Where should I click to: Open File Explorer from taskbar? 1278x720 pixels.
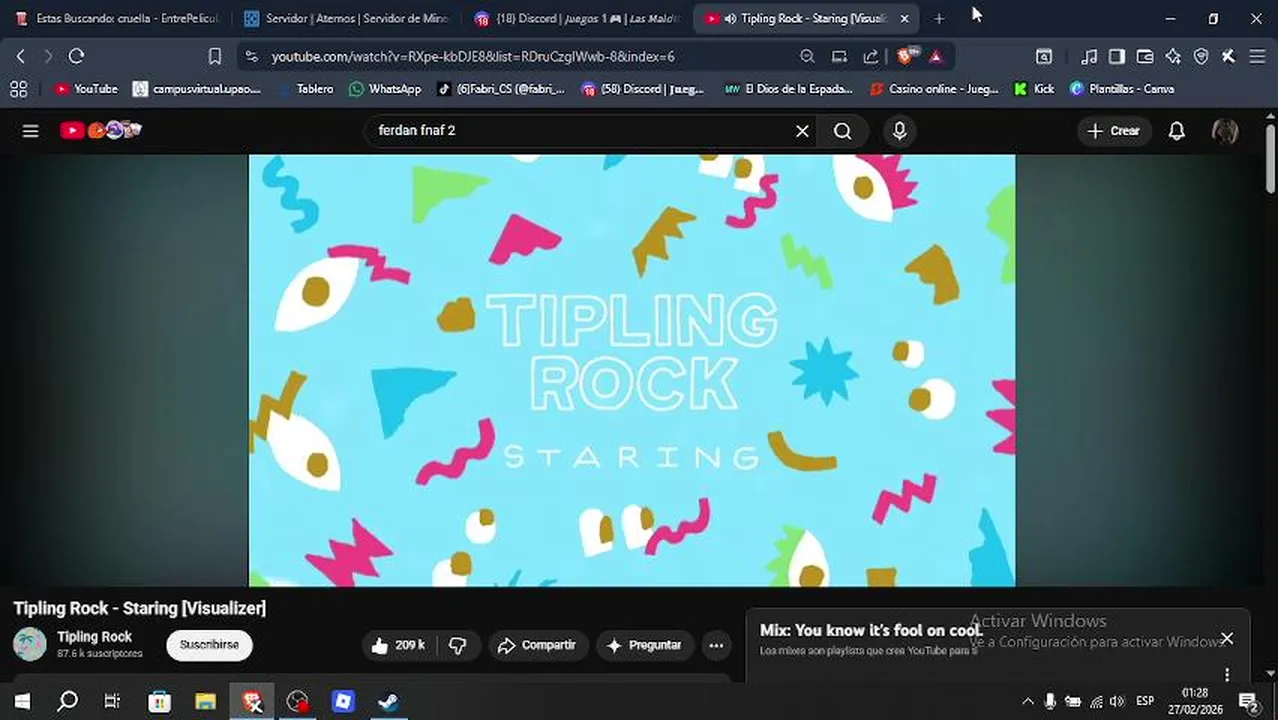click(205, 701)
